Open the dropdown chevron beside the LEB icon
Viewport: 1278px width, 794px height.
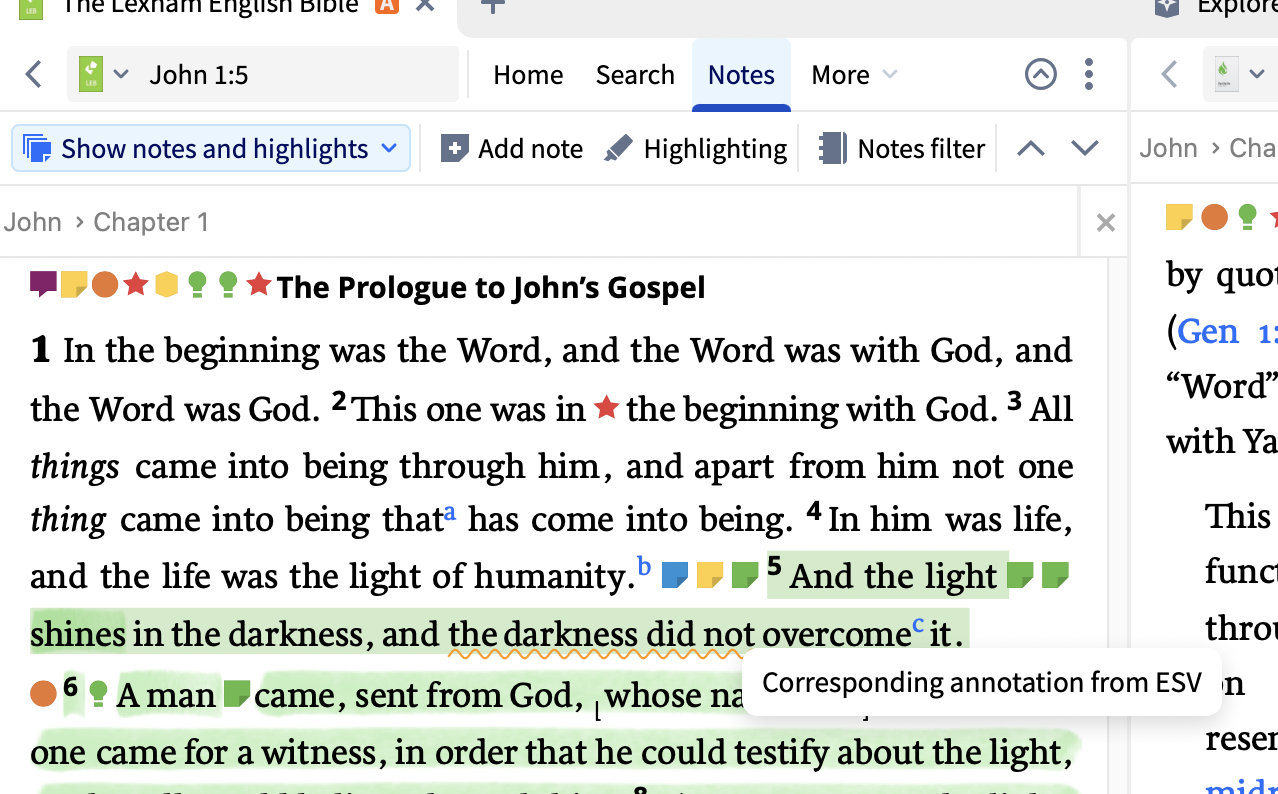[x=121, y=74]
